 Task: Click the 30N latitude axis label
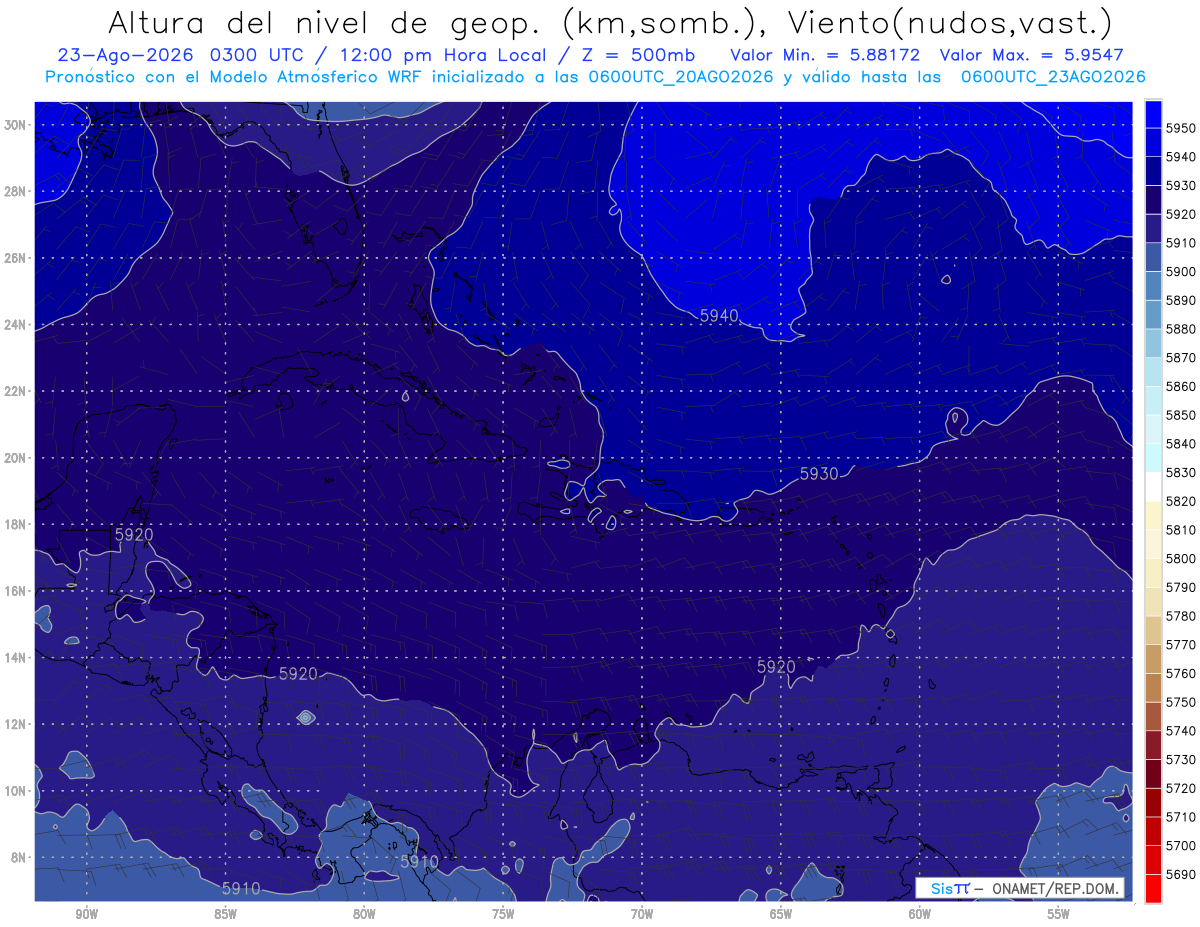[x=15, y=125]
